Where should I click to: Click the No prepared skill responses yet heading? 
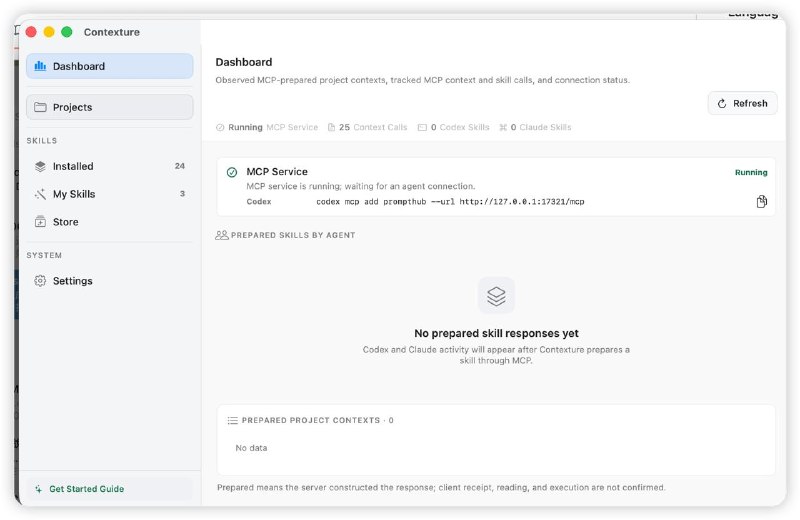click(496, 333)
